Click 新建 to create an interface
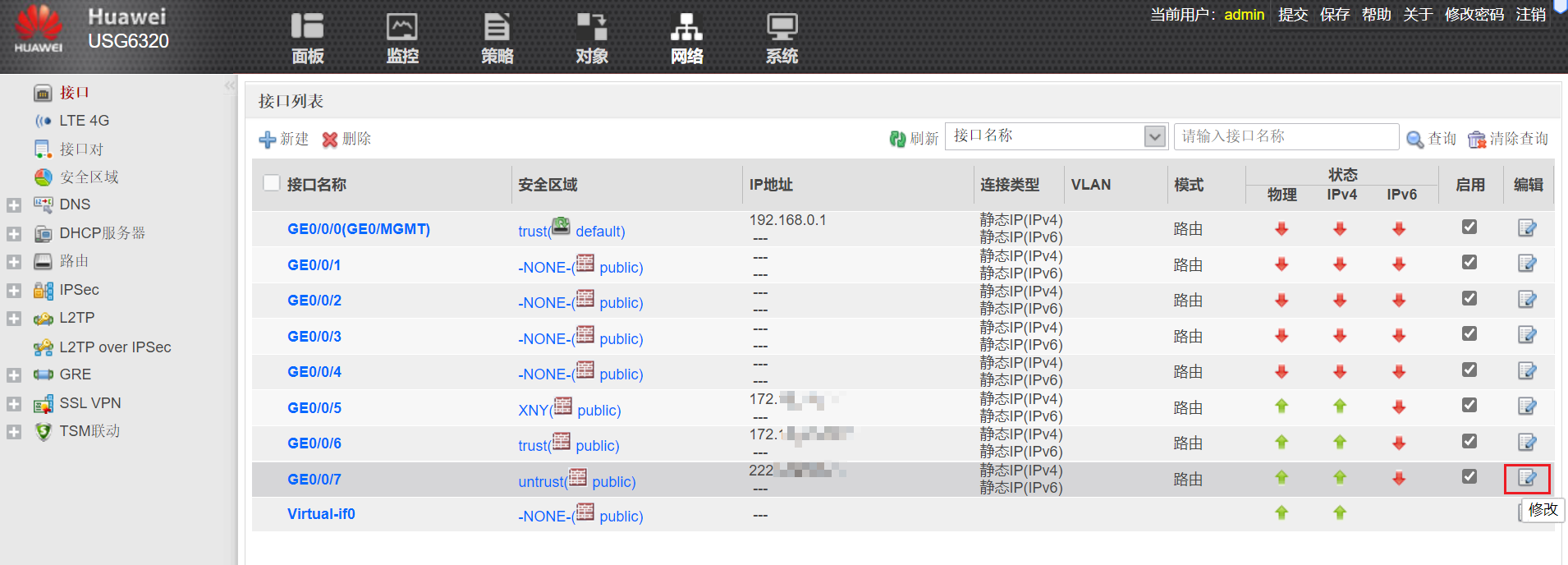The width and height of the screenshot is (1568, 565). coord(284,140)
